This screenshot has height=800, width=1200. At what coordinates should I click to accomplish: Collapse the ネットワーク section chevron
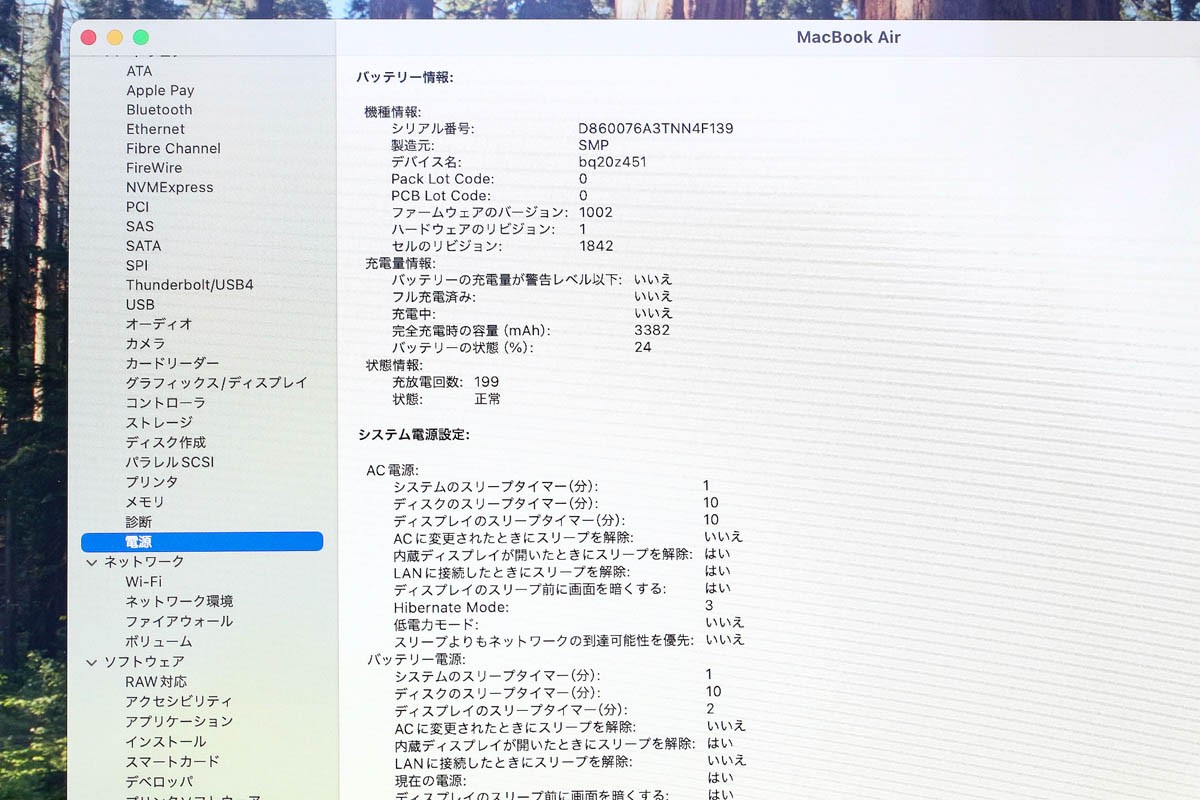point(92,562)
